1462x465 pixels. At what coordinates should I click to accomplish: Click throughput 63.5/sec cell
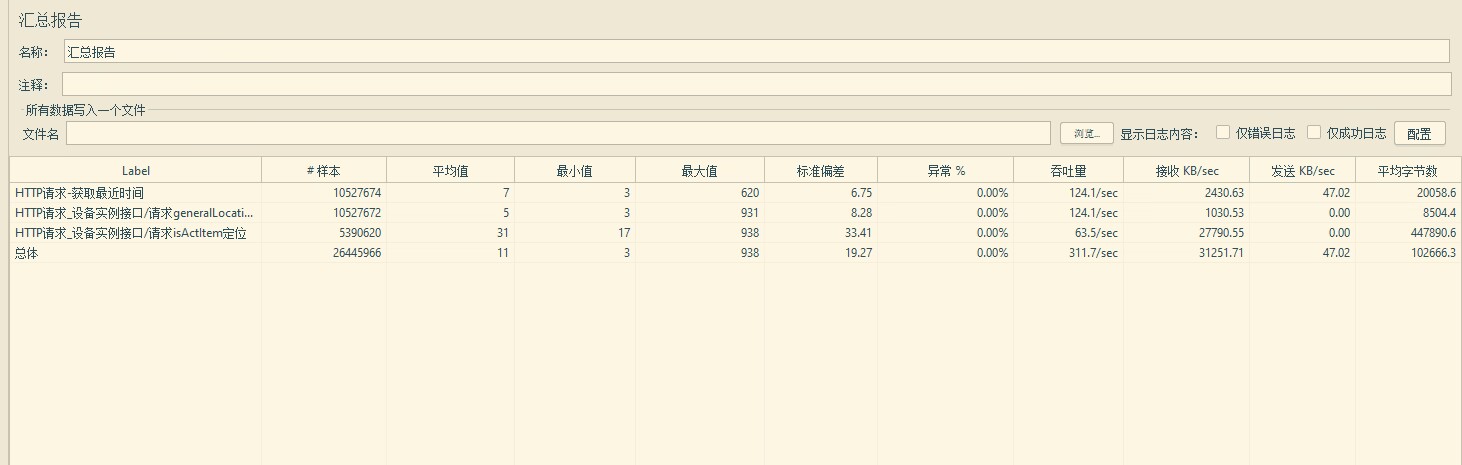point(1094,232)
